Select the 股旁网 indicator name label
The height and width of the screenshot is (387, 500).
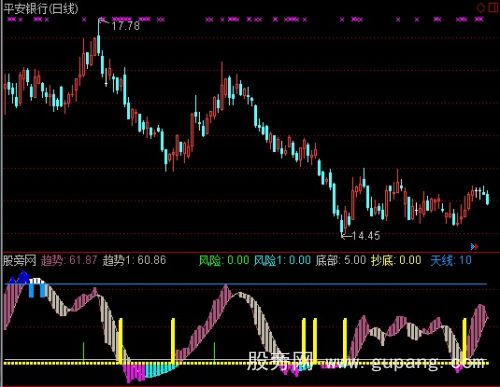coord(20,260)
